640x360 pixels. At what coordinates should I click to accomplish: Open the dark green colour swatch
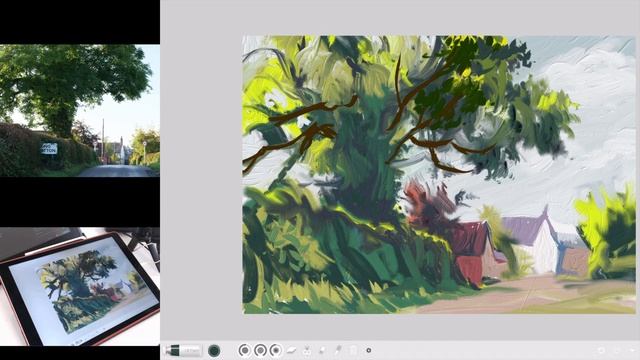click(214, 351)
